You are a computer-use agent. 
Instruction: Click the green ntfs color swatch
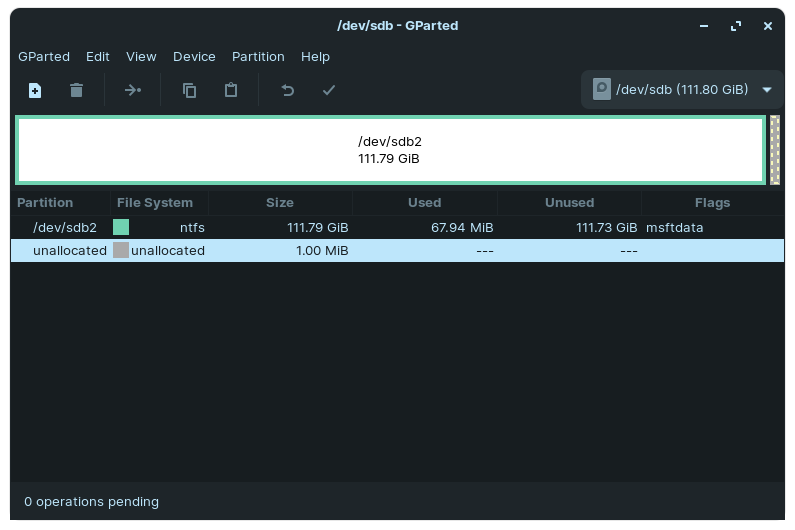tap(121, 227)
